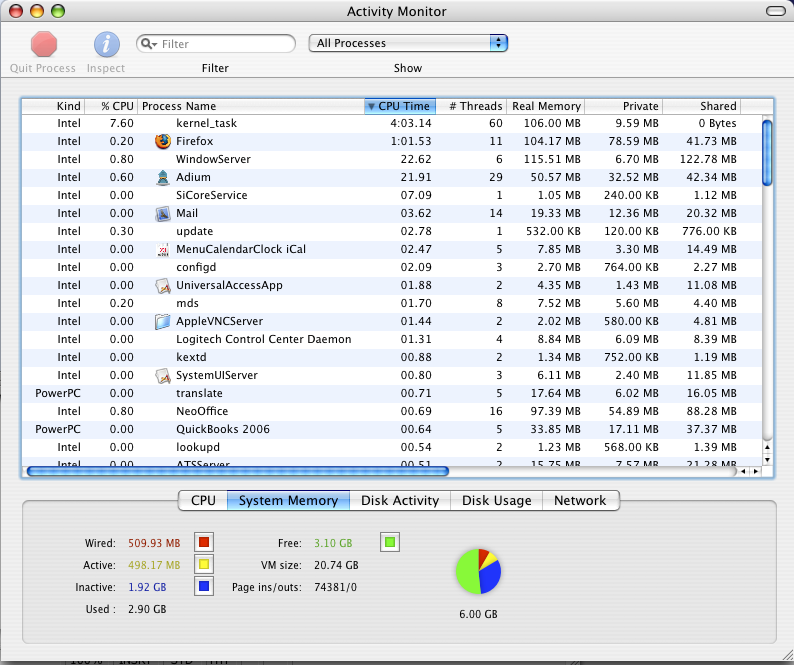Sort by the # Threads column header
The image size is (794, 665).
click(471, 106)
